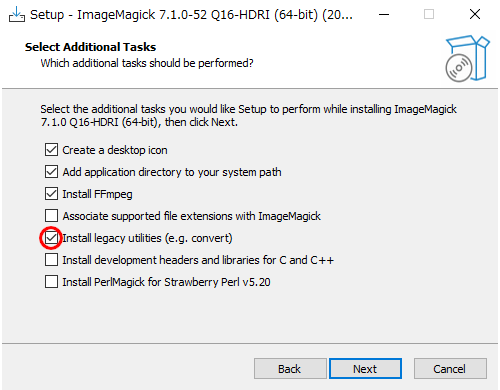Close the Setup window with the X
Image resolution: width=500 pixels, height=390 pixels.
click(x=475, y=14)
